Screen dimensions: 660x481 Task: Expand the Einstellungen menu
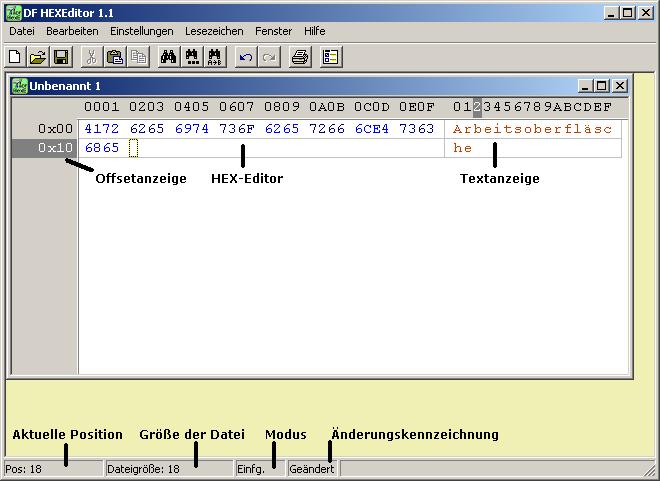click(x=141, y=31)
